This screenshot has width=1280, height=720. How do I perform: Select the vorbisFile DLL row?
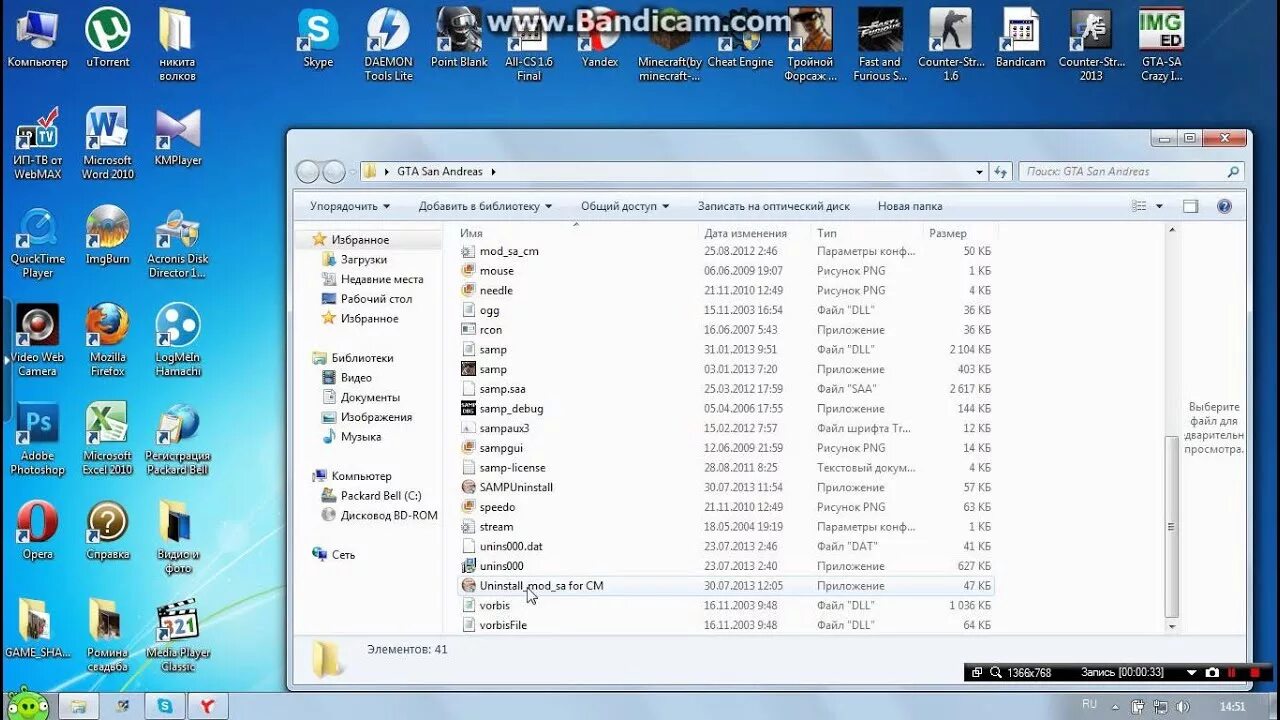[x=727, y=626]
